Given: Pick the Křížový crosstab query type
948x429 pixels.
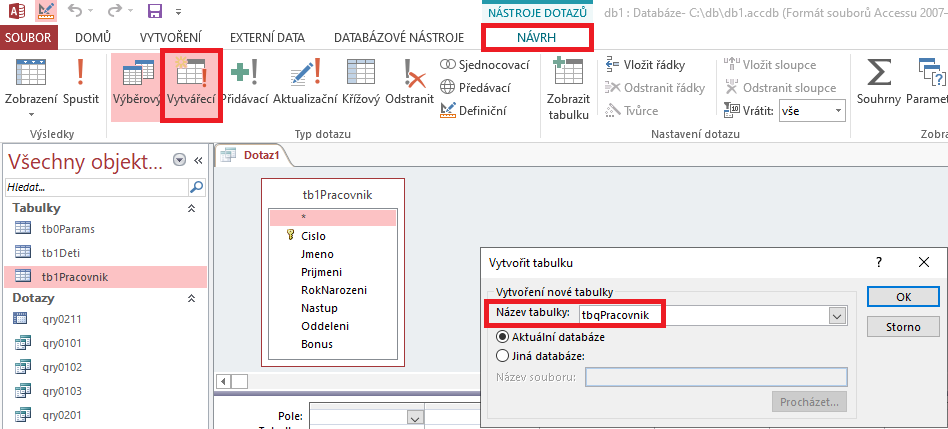Looking at the screenshot, I should point(360,81).
